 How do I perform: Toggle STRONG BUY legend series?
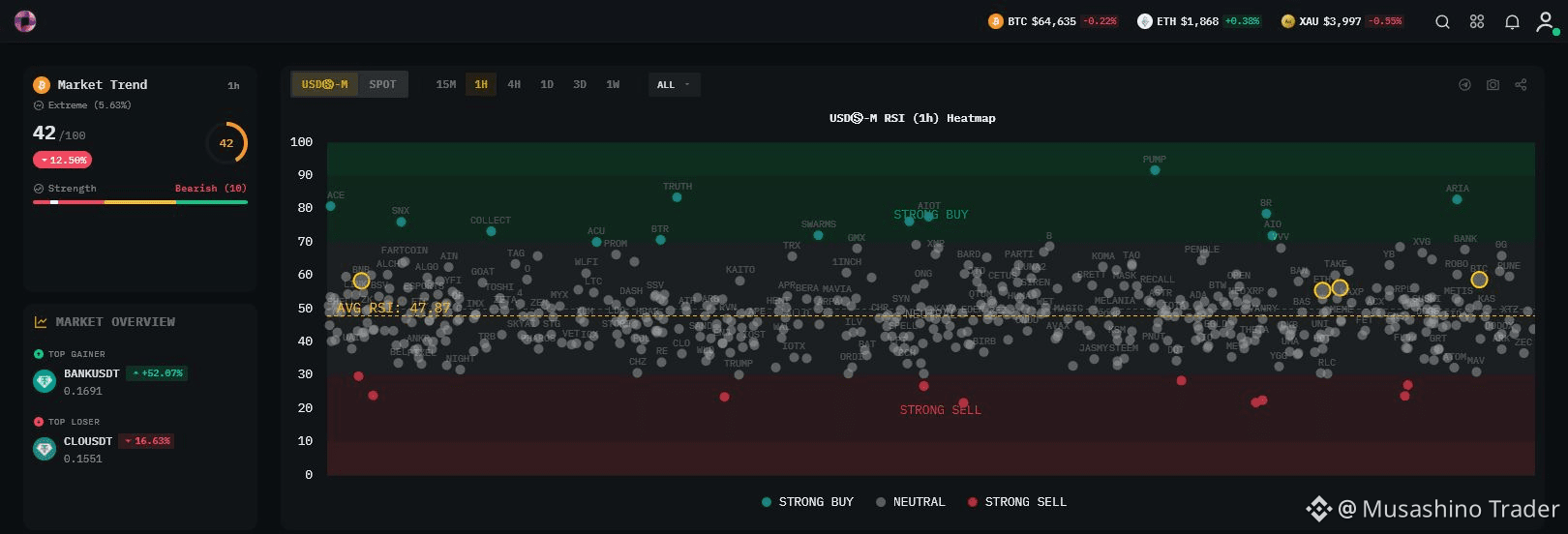(807, 502)
